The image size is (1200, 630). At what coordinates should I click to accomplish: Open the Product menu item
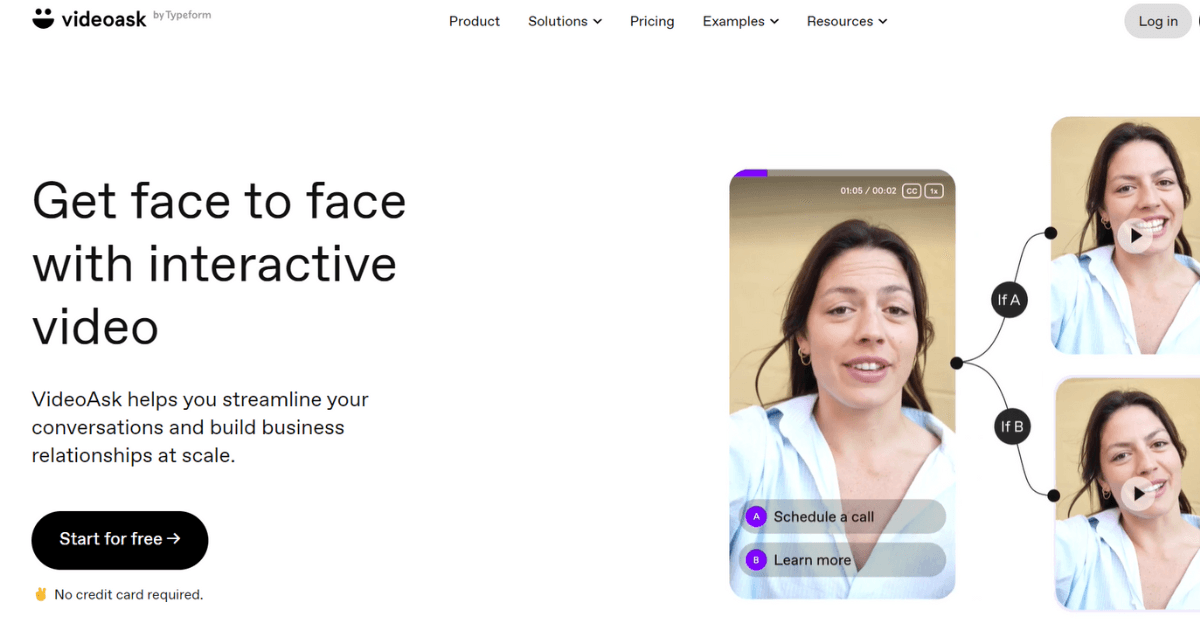pyautogui.click(x=474, y=21)
